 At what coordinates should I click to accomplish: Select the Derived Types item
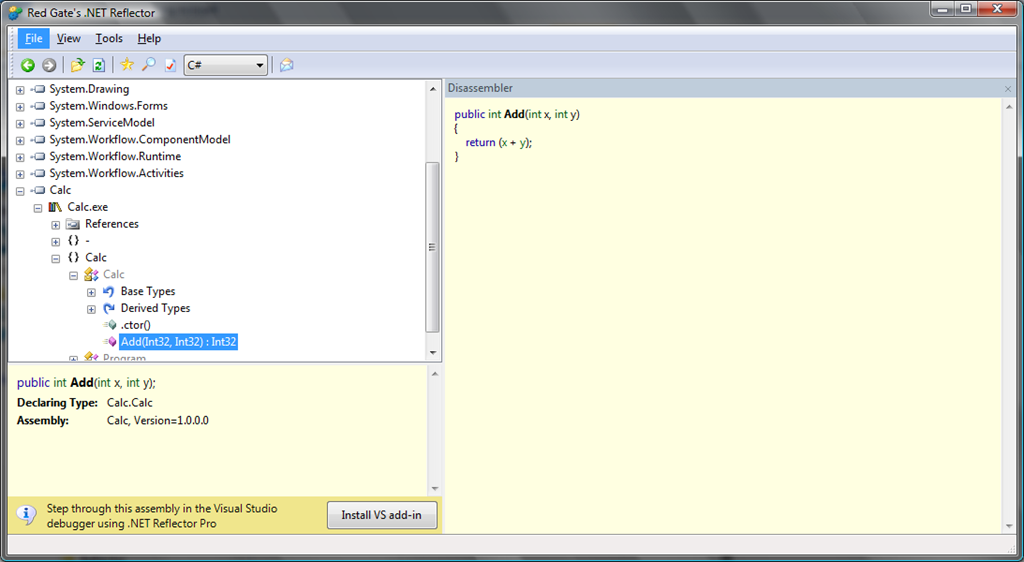pos(155,309)
